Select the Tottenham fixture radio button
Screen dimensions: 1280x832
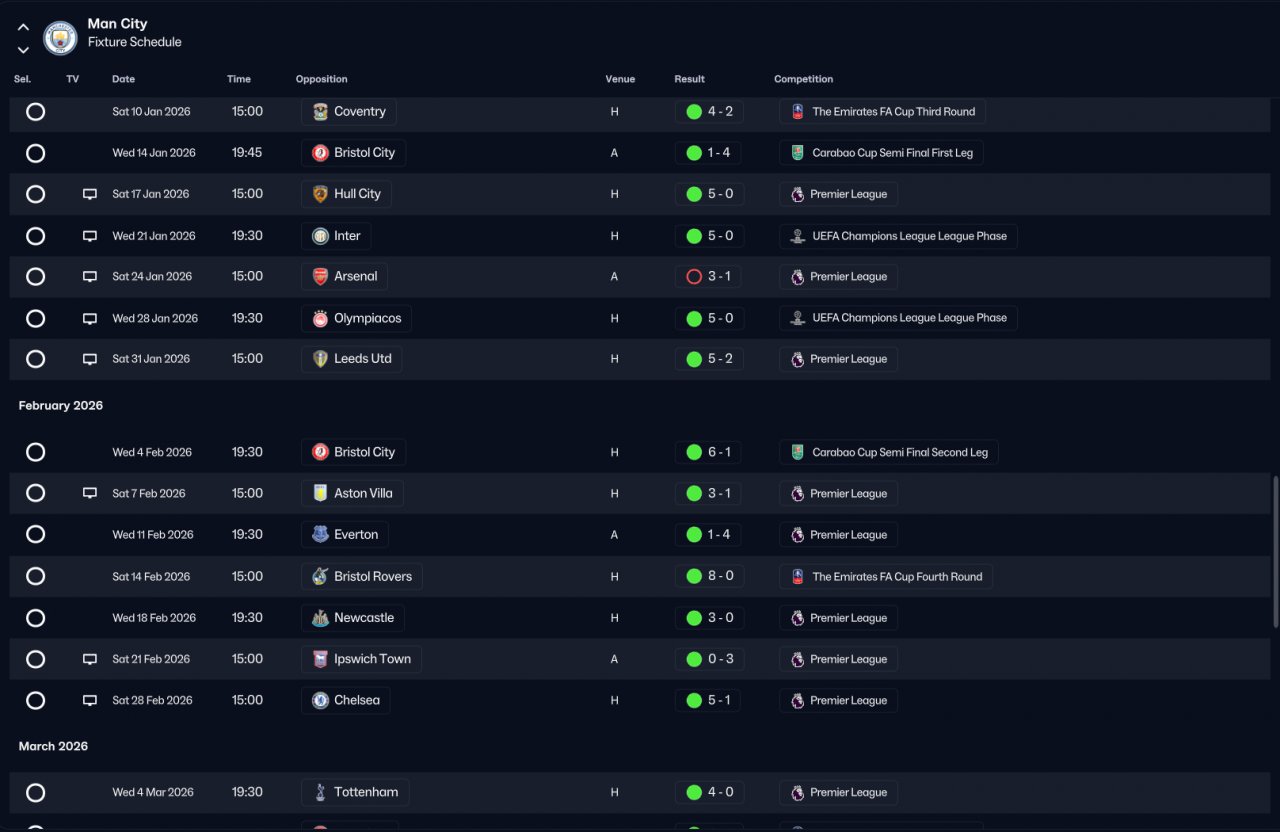pos(35,792)
